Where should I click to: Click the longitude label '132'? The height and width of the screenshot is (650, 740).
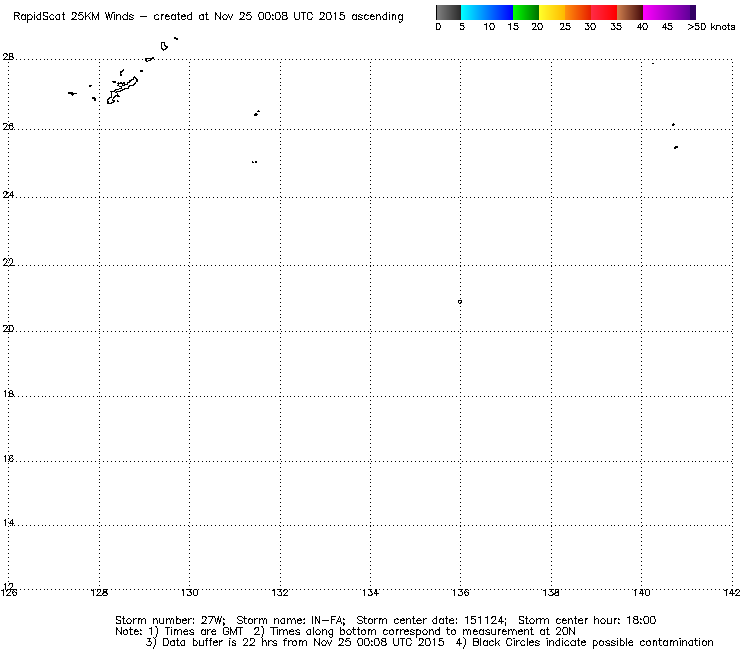tap(280, 592)
